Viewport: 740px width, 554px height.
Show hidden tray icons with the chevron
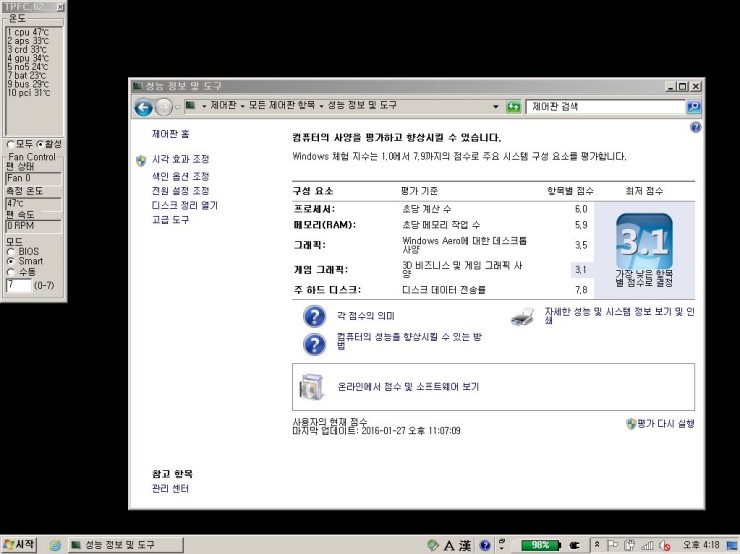(x=597, y=545)
